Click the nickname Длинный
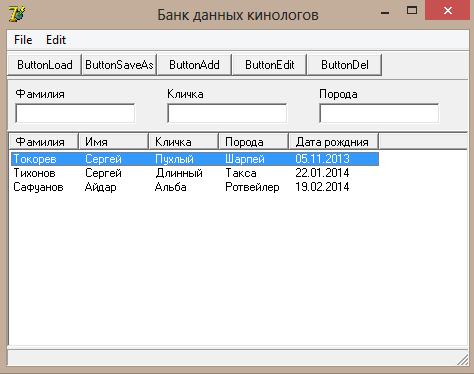The height and width of the screenshot is (374, 474). coord(179,173)
